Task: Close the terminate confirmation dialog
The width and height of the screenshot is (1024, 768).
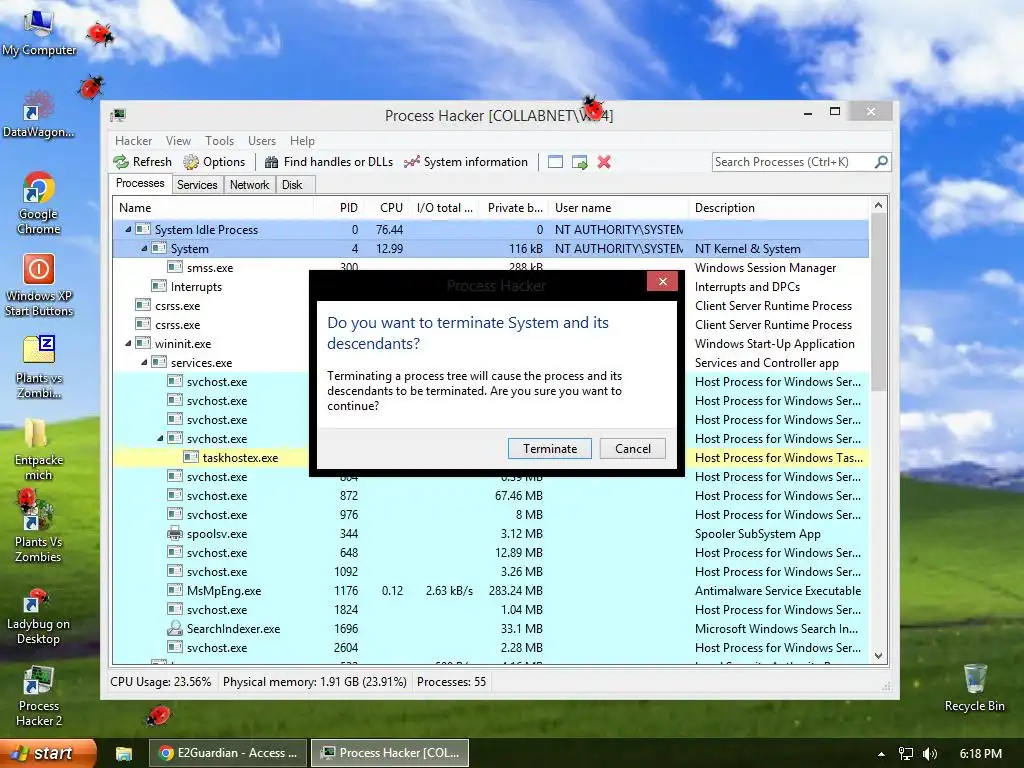Action: (x=663, y=281)
